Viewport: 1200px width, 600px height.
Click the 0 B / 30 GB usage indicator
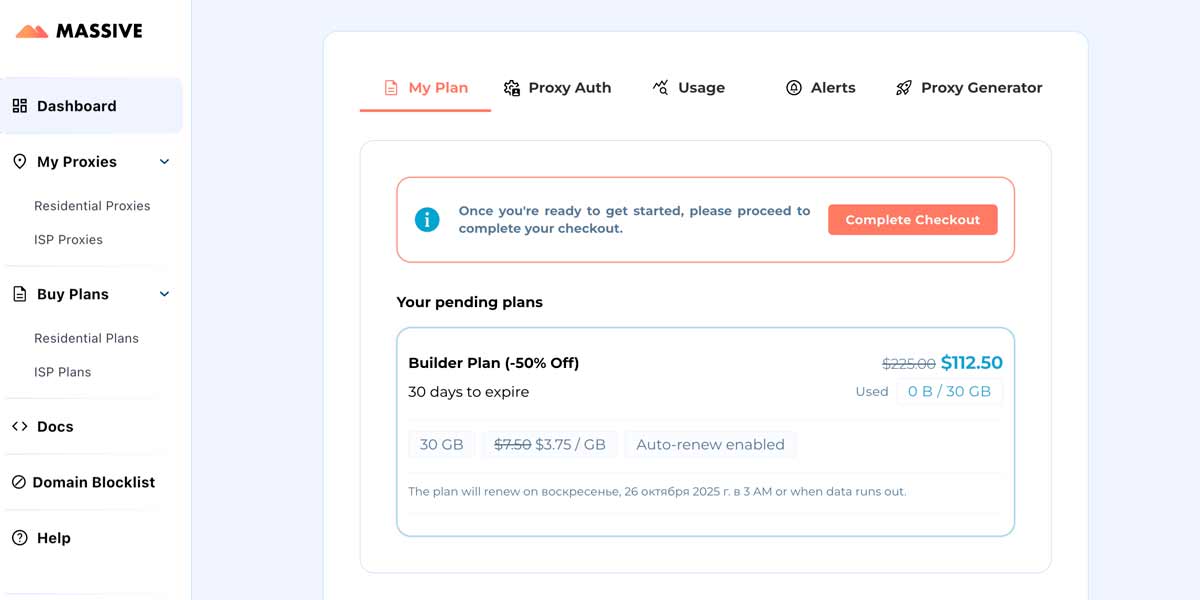point(949,392)
